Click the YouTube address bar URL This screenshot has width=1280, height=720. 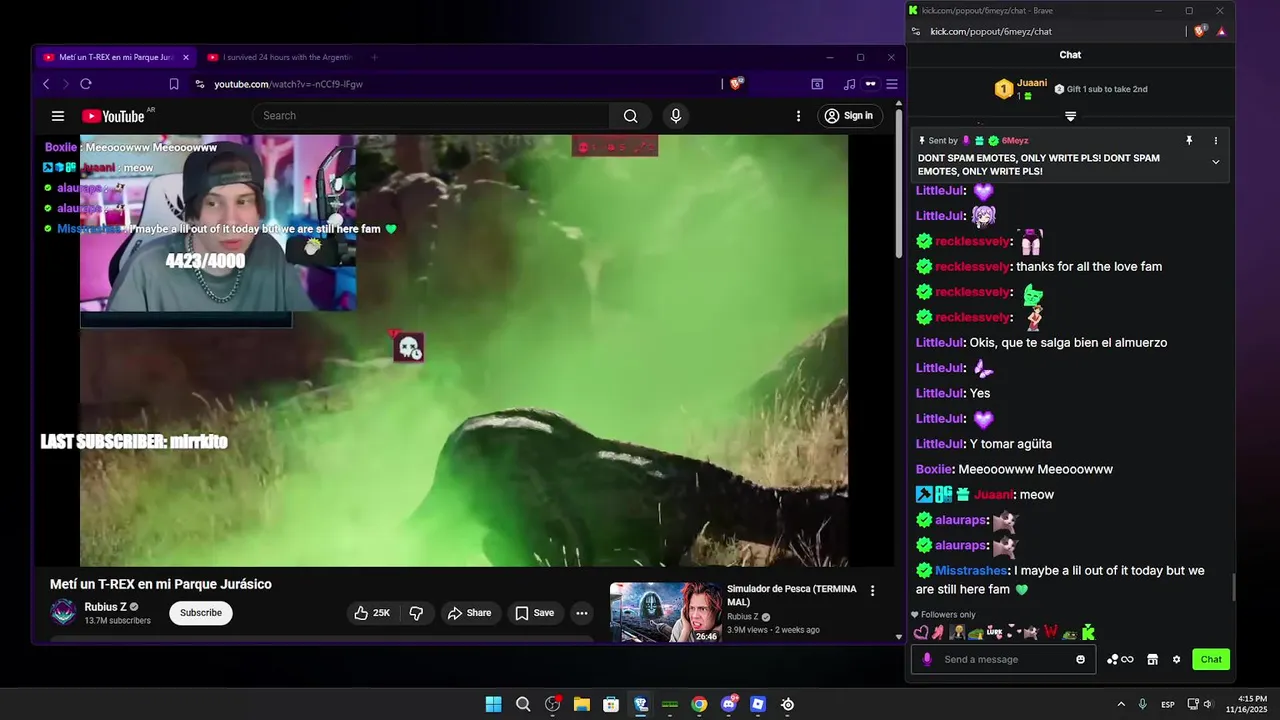(x=288, y=84)
